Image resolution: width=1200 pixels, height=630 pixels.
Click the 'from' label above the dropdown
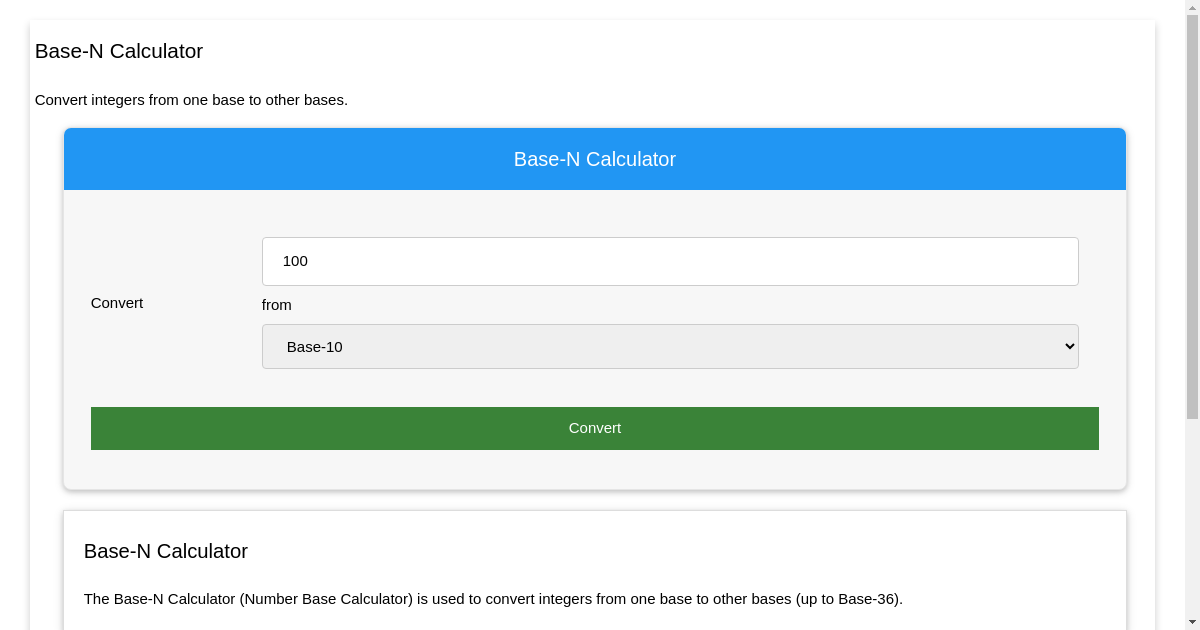[x=276, y=305]
